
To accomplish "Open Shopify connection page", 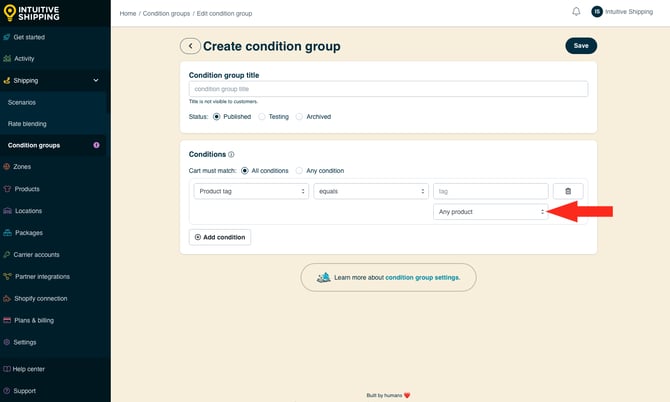I will (x=41, y=298).
